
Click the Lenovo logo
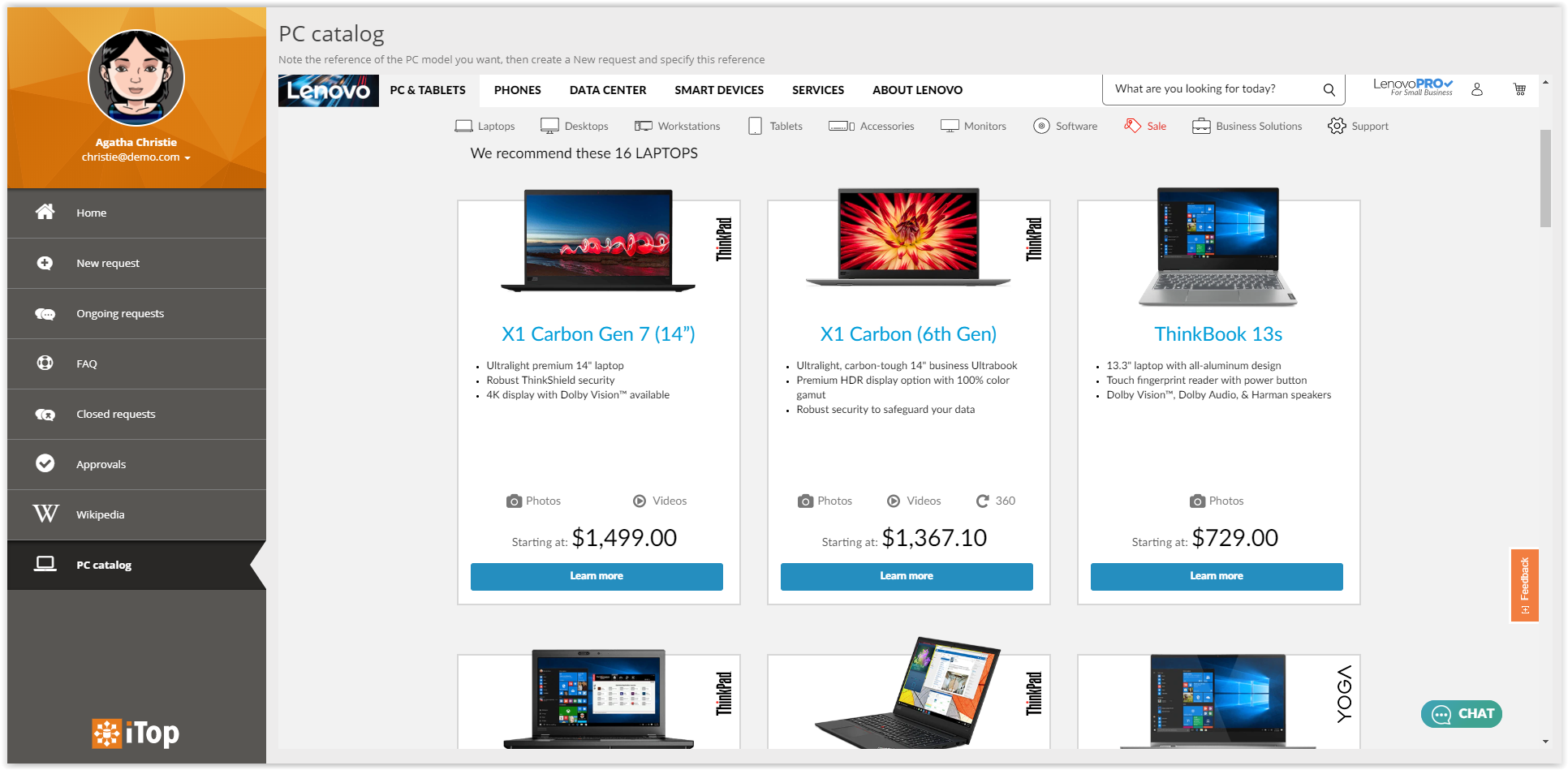point(329,90)
